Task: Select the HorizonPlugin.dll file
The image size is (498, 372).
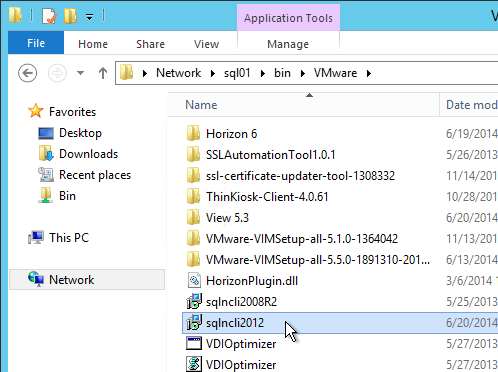Action: click(x=252, y=281)
